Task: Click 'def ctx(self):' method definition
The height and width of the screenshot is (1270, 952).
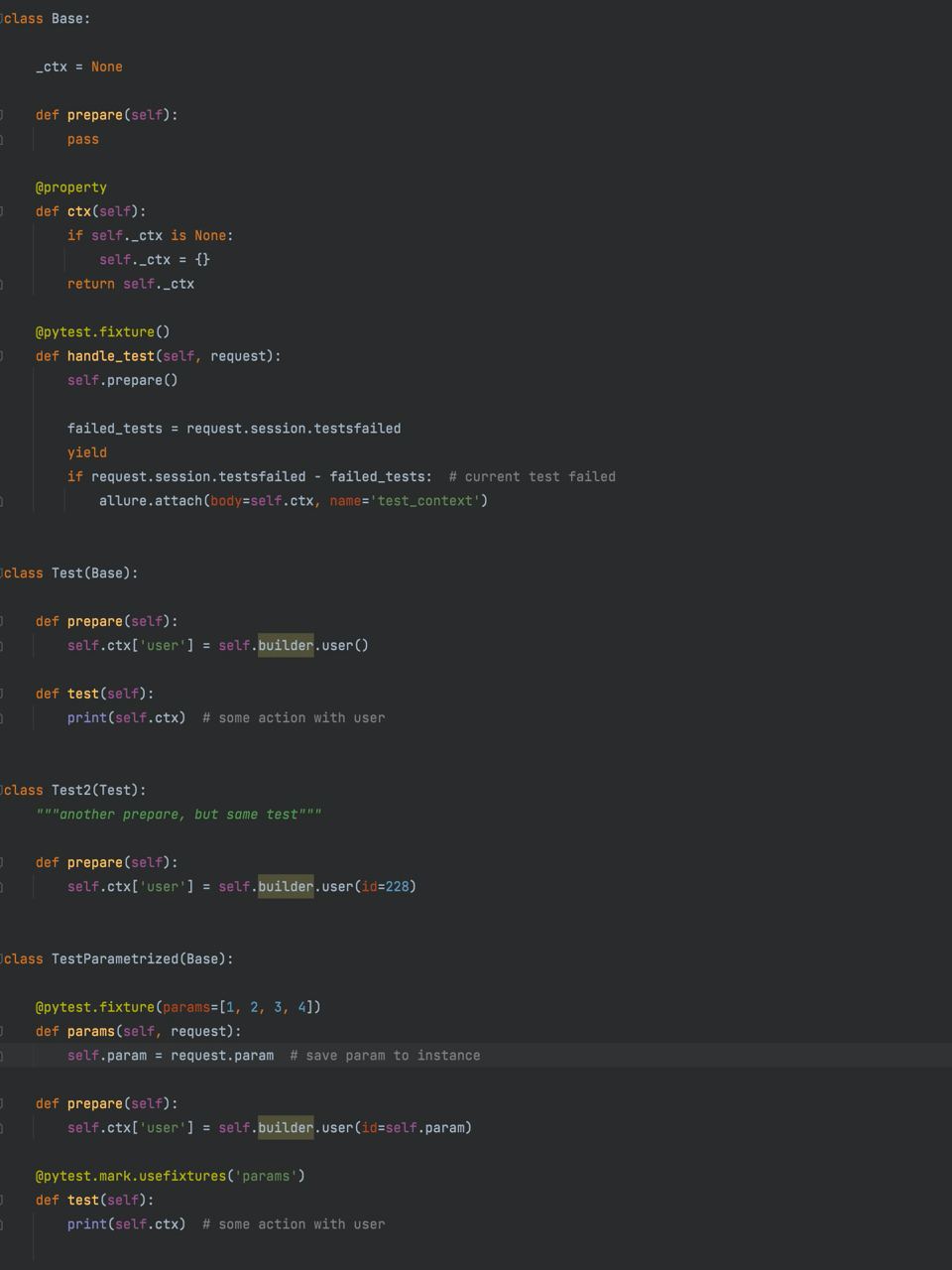Action: click(x=91, y=211)
